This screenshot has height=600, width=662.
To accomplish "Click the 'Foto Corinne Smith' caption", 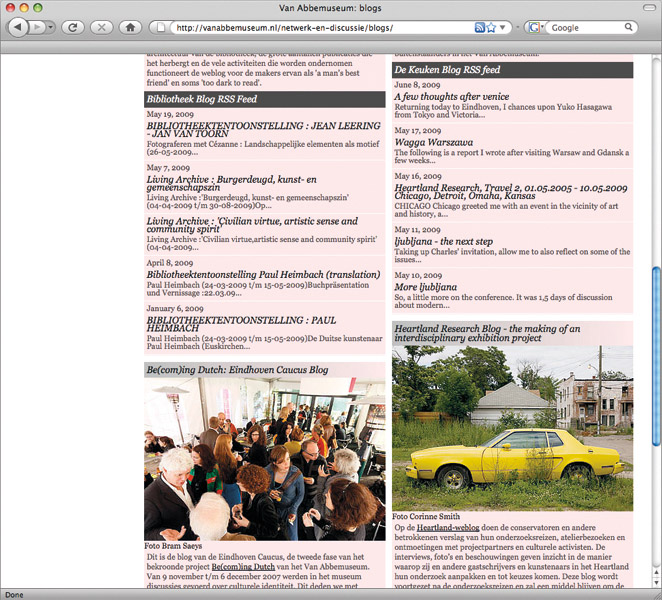I will (x=426, y=516).
